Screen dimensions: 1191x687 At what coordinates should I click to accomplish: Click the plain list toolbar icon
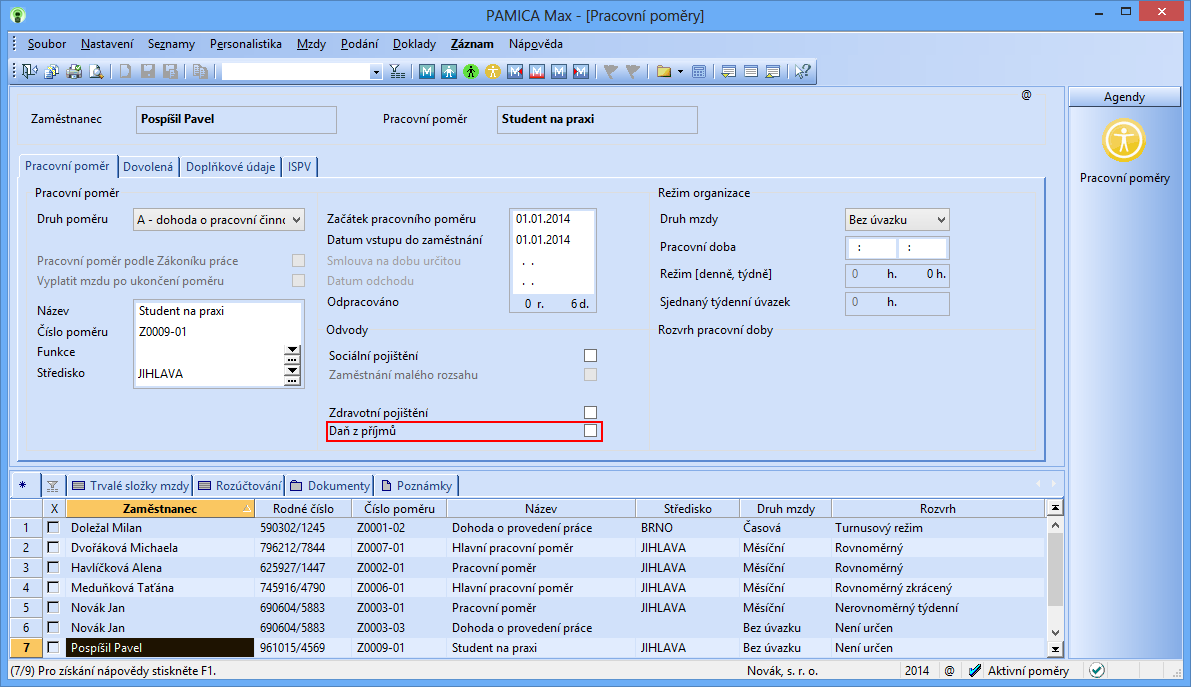[750, 71]
